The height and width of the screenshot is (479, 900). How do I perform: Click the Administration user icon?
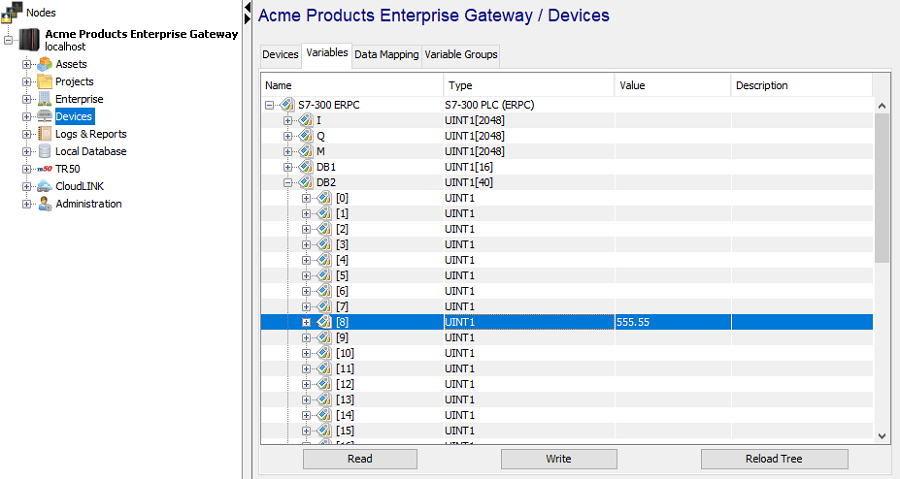45,204
